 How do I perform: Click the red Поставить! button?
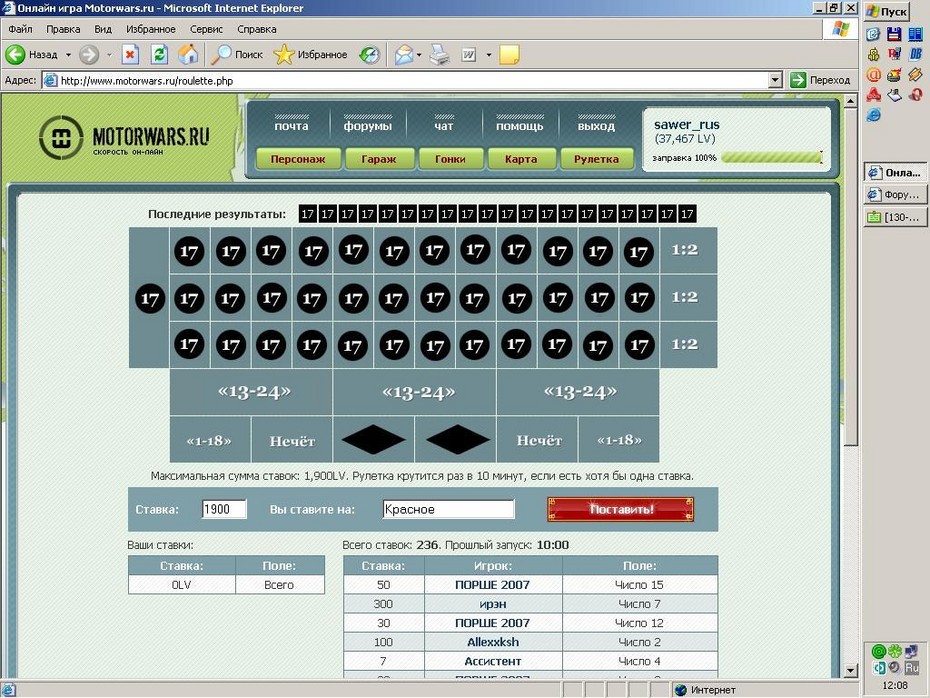tap(620, 509)
